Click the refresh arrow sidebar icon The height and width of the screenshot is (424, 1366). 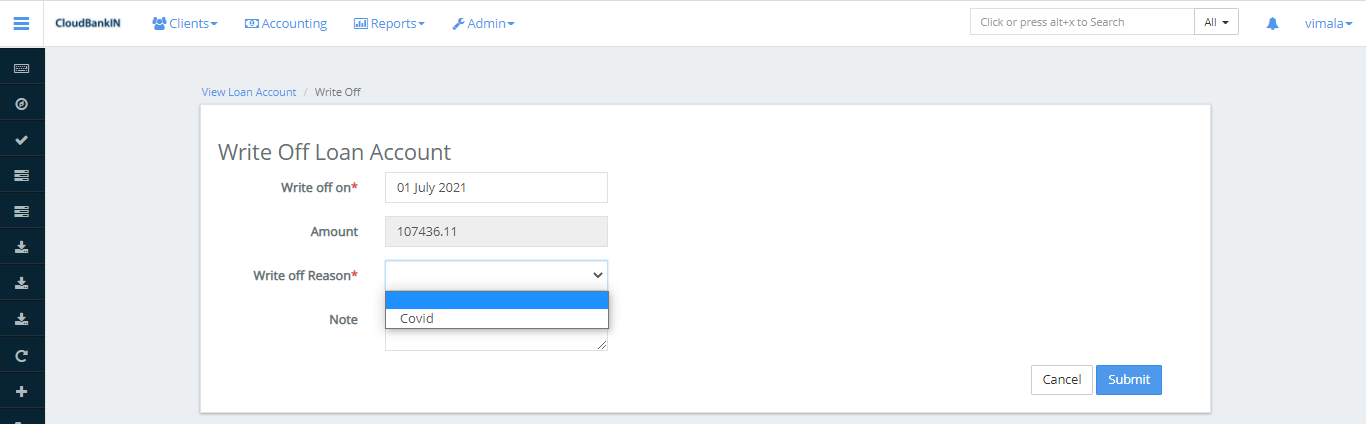[x=22, y=356]
